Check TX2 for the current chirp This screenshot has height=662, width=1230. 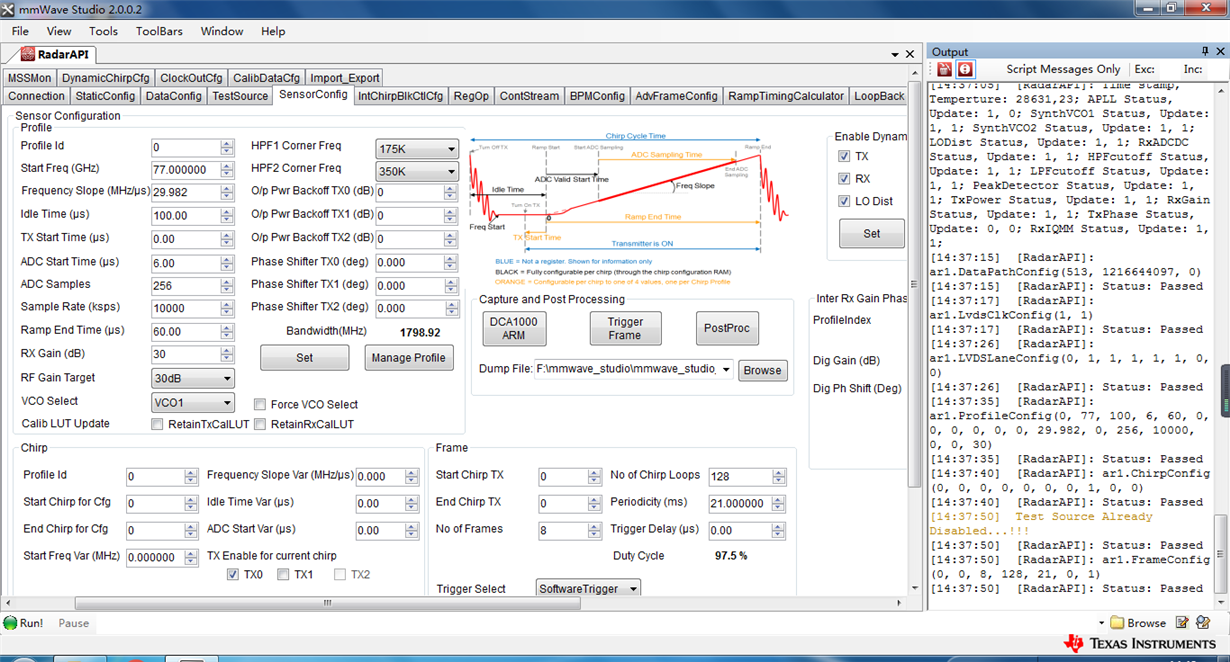click(340, 575)
